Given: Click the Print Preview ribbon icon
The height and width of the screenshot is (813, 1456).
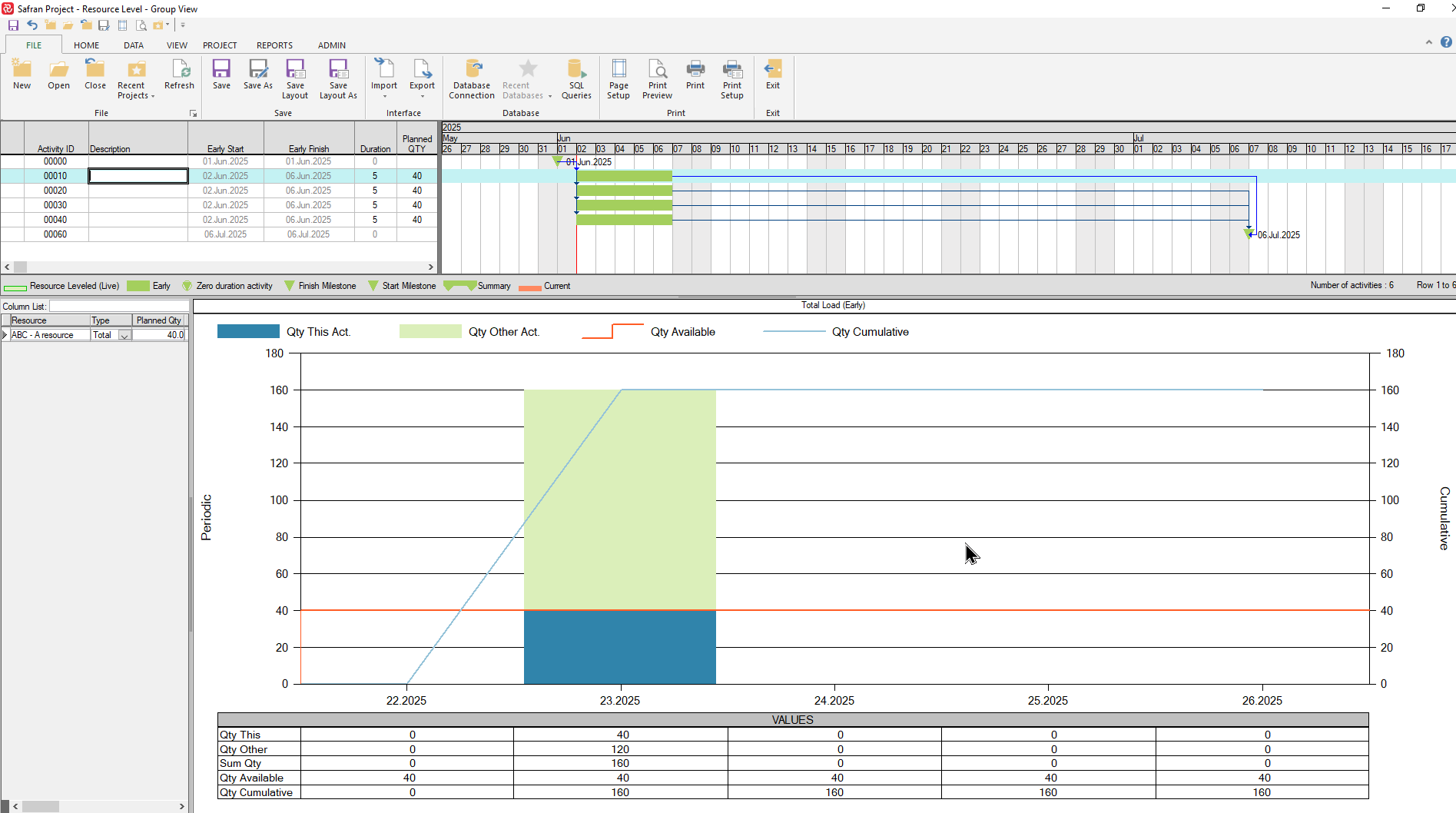Looking at the screenshot, I should tap(657, 79).
